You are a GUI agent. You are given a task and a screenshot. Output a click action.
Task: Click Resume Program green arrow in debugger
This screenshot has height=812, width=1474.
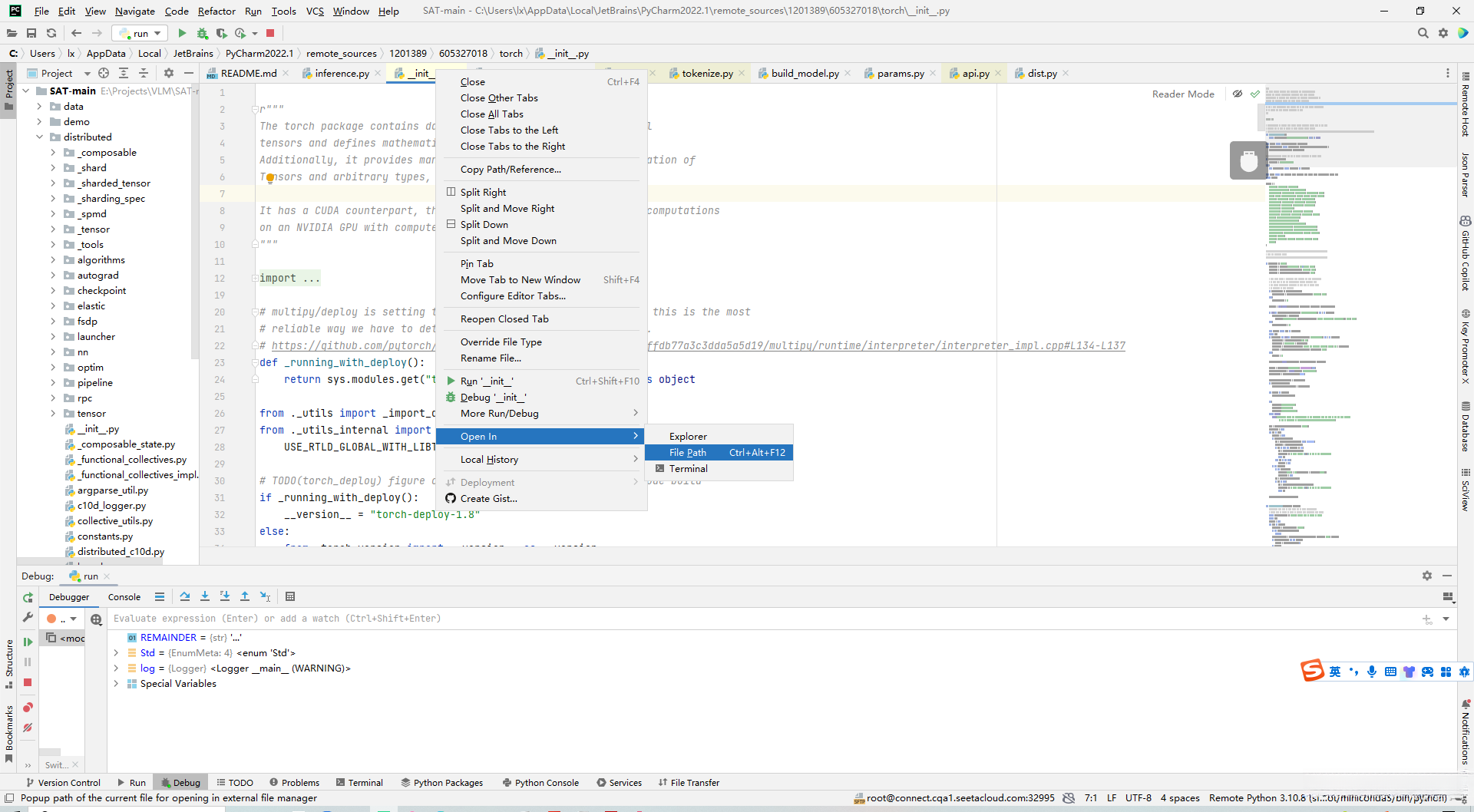[28, 642]
